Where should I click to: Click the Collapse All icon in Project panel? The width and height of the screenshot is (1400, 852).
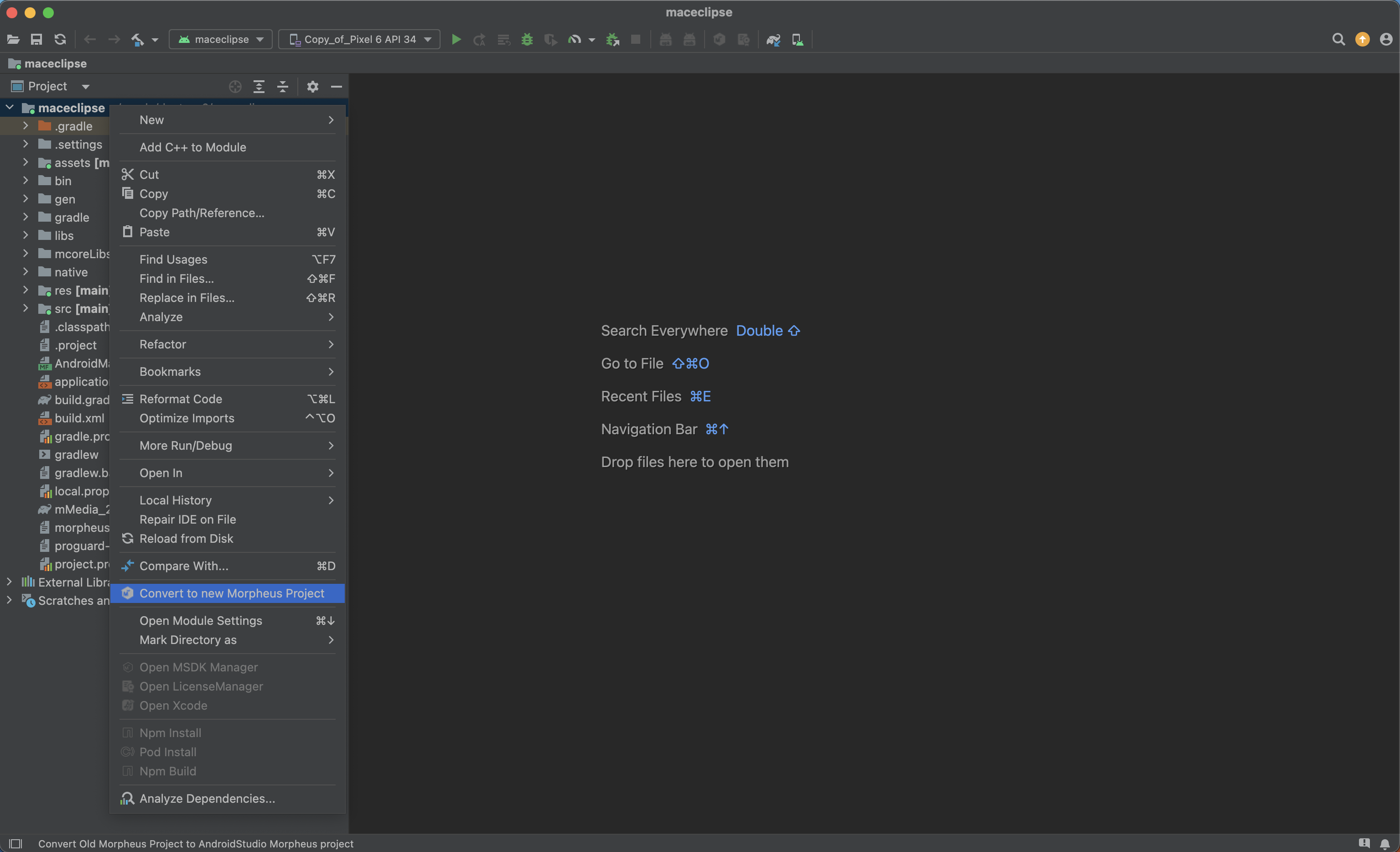[x=282, y=86]
